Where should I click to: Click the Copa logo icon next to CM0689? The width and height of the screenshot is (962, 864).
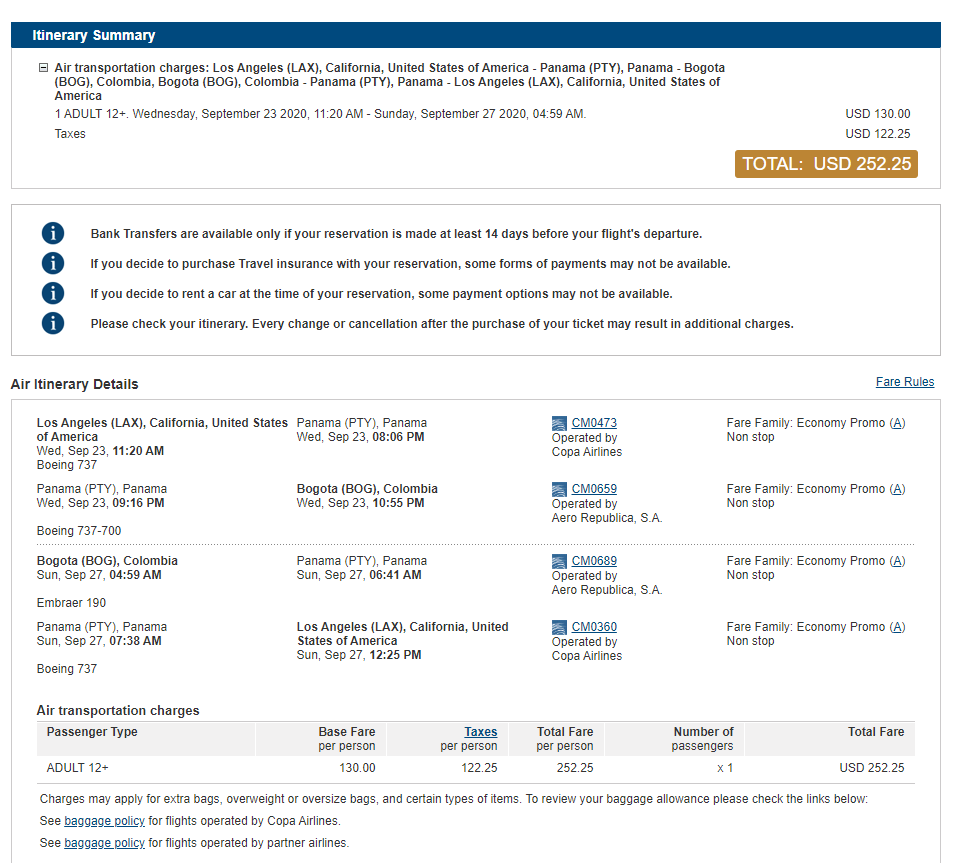point(559,561)
